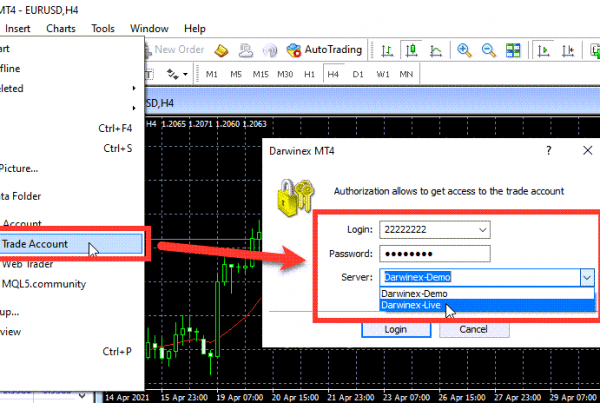The image size is (600, 403).
Task: Toggle the chart shift icon
Action: point(568,50)
